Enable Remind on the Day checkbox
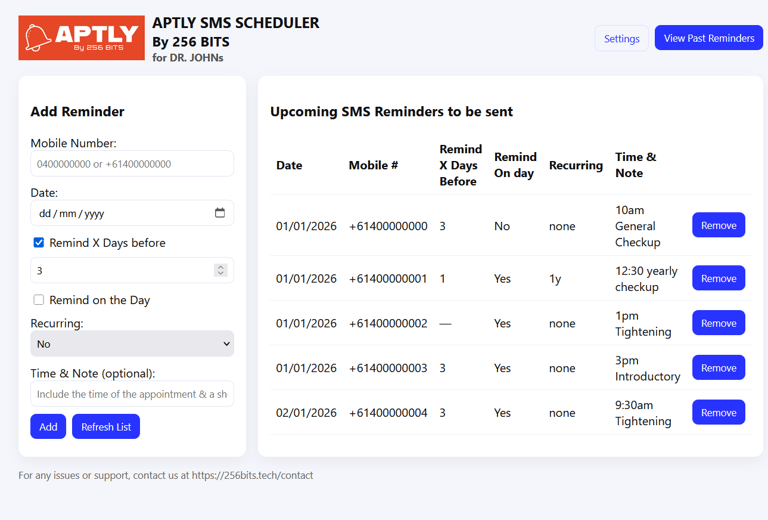Image resolution: width=768 pixels, height=520 pixels. 39,300
